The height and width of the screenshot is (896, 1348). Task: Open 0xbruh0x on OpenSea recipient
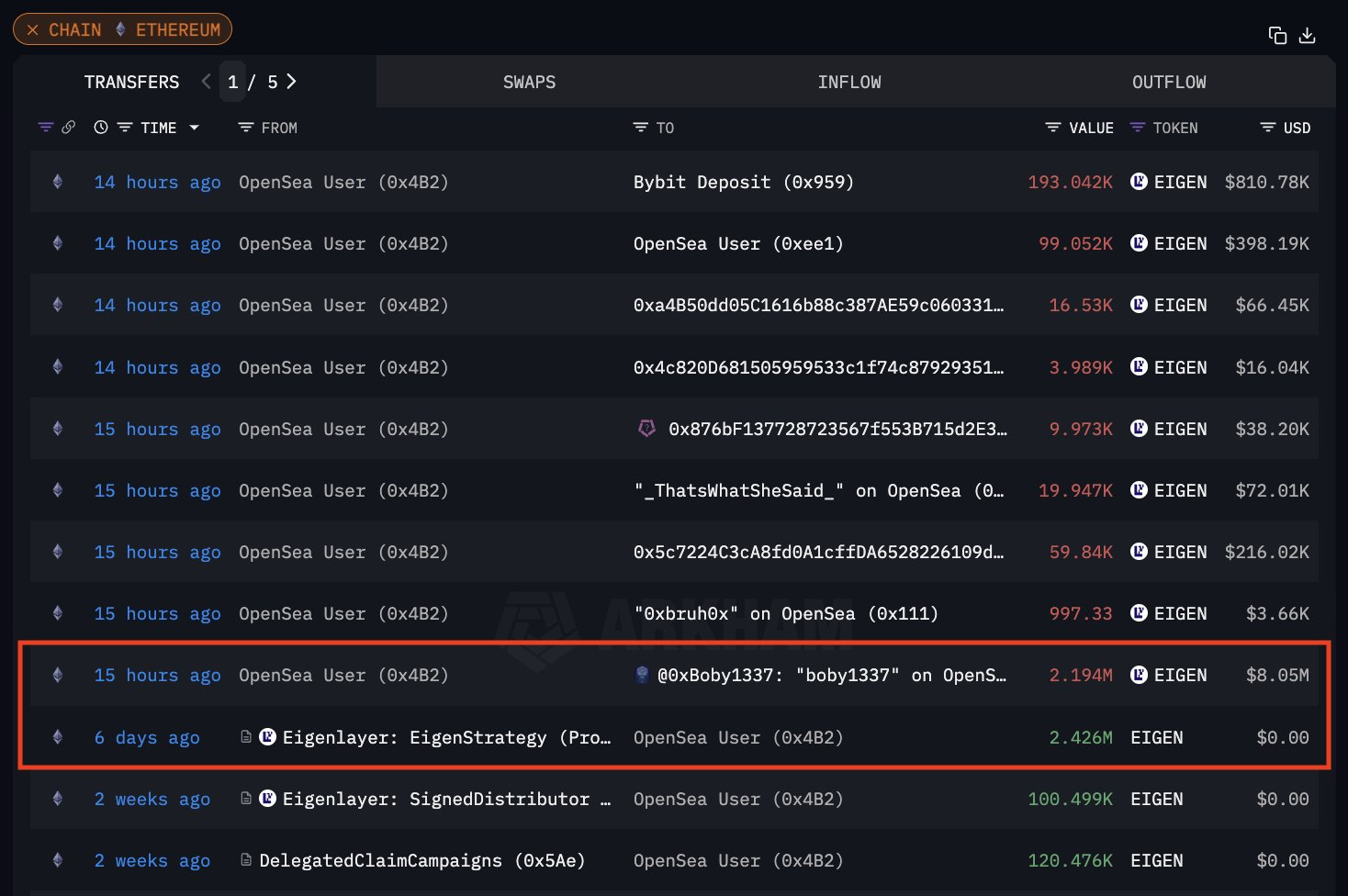[786, 613]
